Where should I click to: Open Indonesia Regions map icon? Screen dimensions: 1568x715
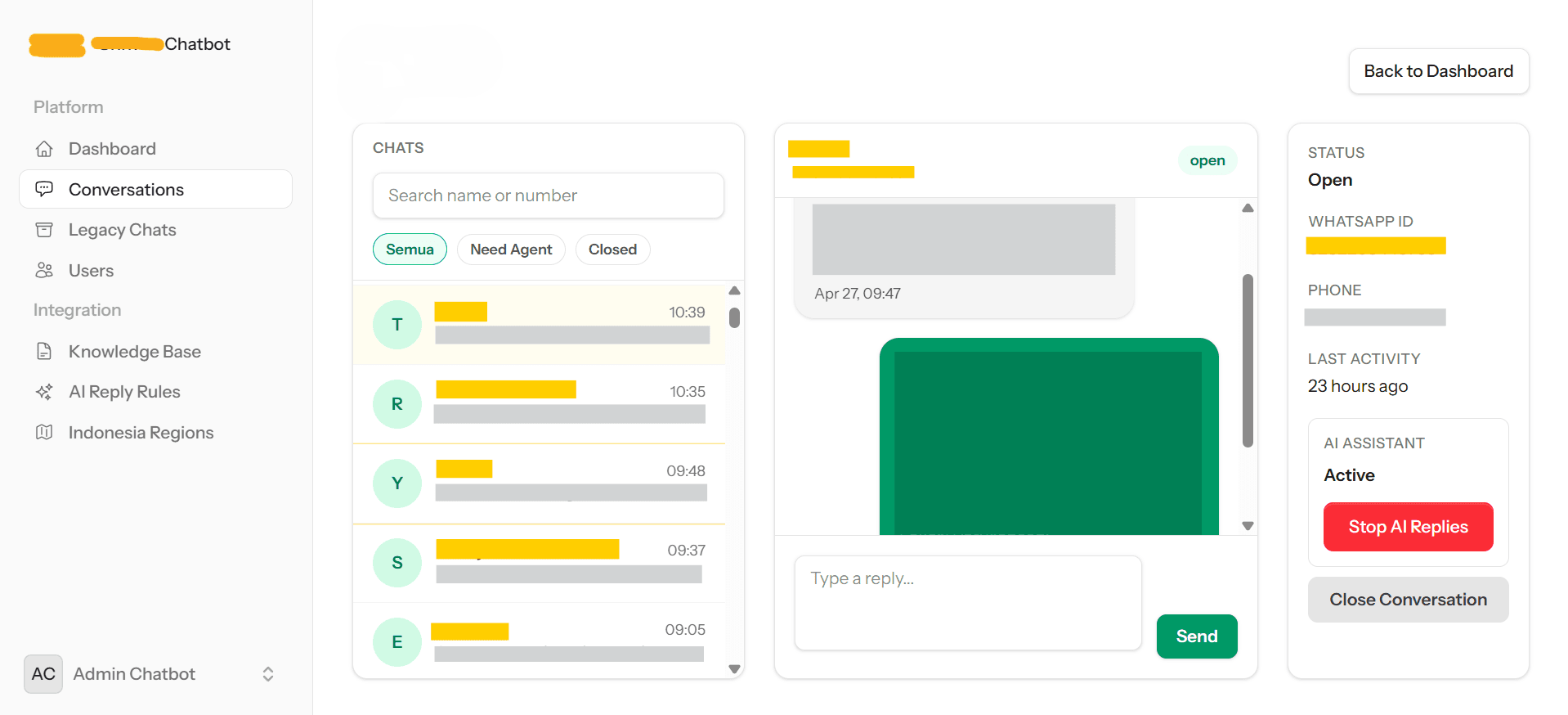pos(44,433)
